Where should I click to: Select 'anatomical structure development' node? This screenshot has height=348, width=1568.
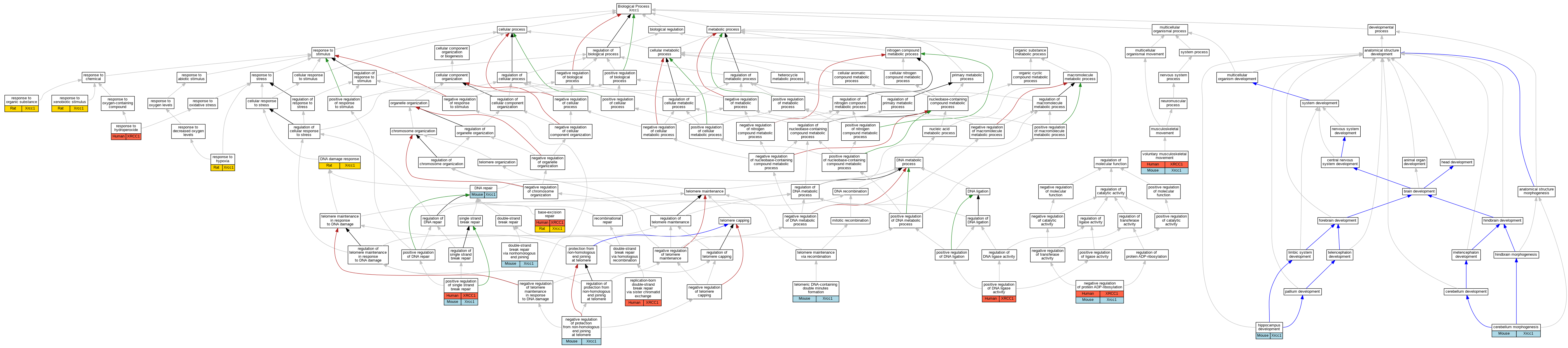(x=1381, y=52)
